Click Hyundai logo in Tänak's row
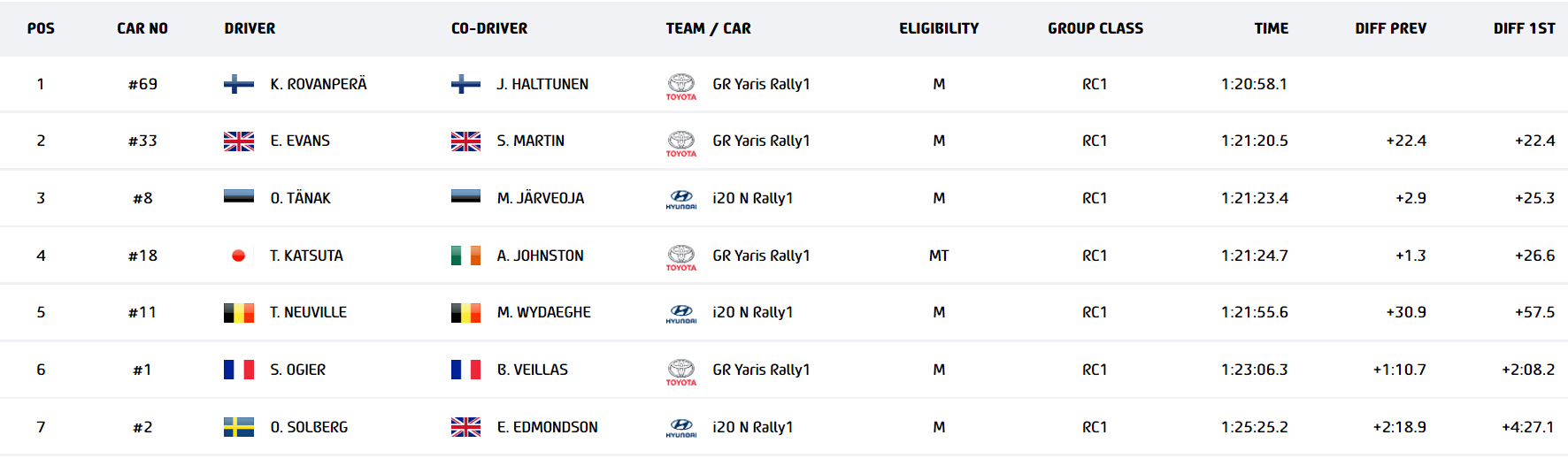Screen dimensions: 1568x458 [x=680, y=200]
